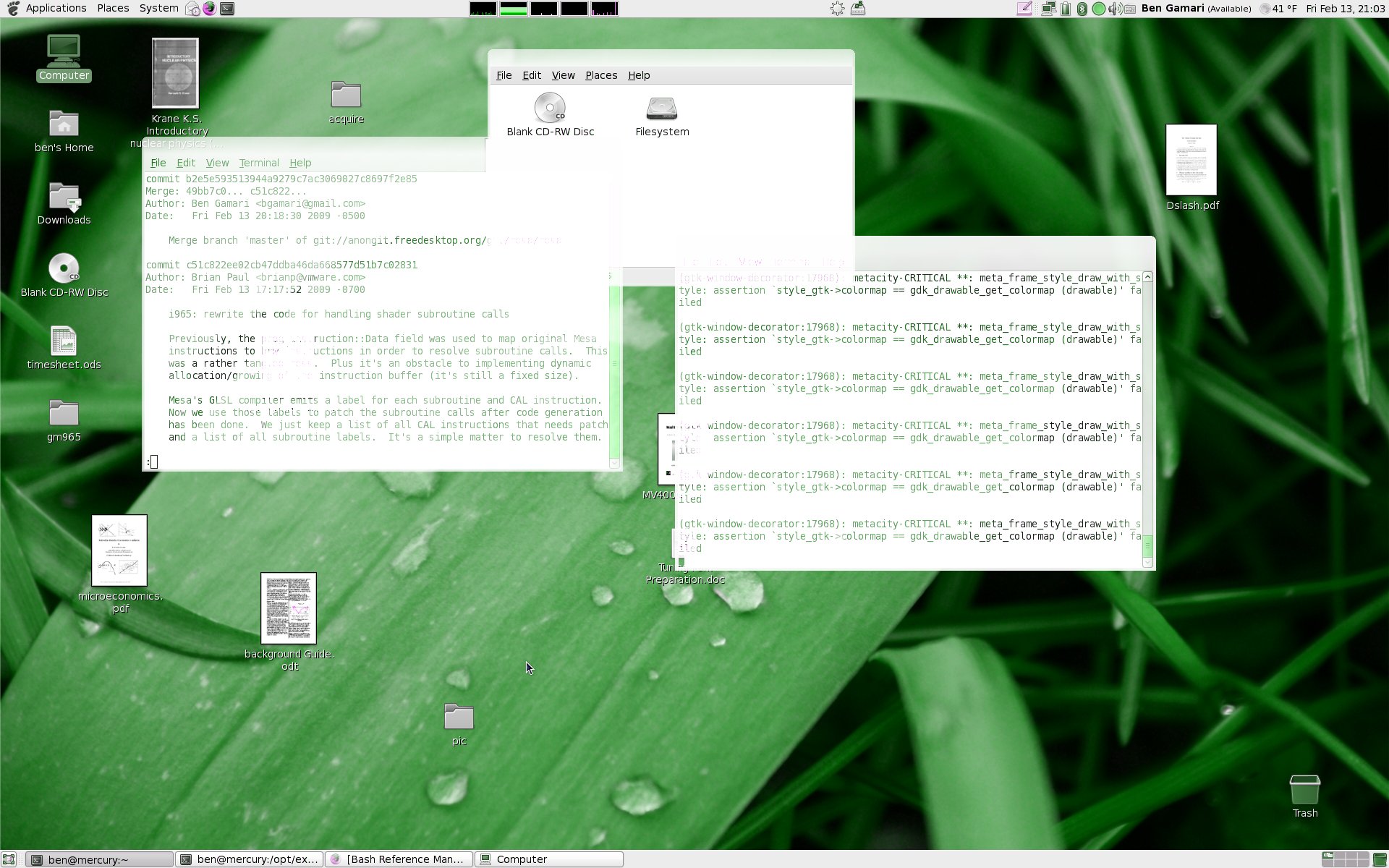Click the network monitor tray icon
The height and width of the screenshot is (868, 1389).
point(1048,9)
